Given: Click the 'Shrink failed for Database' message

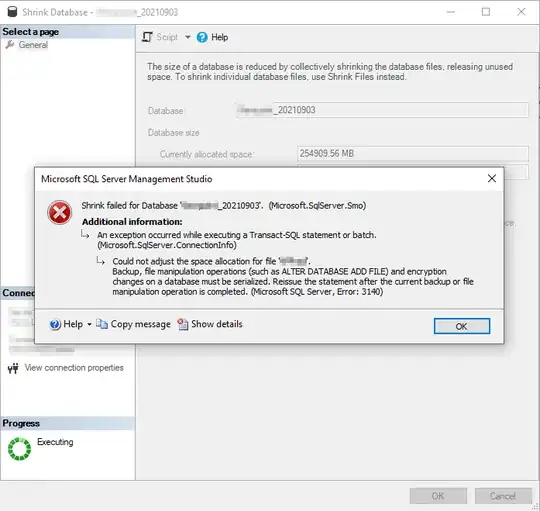Looking at the screenshot, I should [x=224, y=206].
